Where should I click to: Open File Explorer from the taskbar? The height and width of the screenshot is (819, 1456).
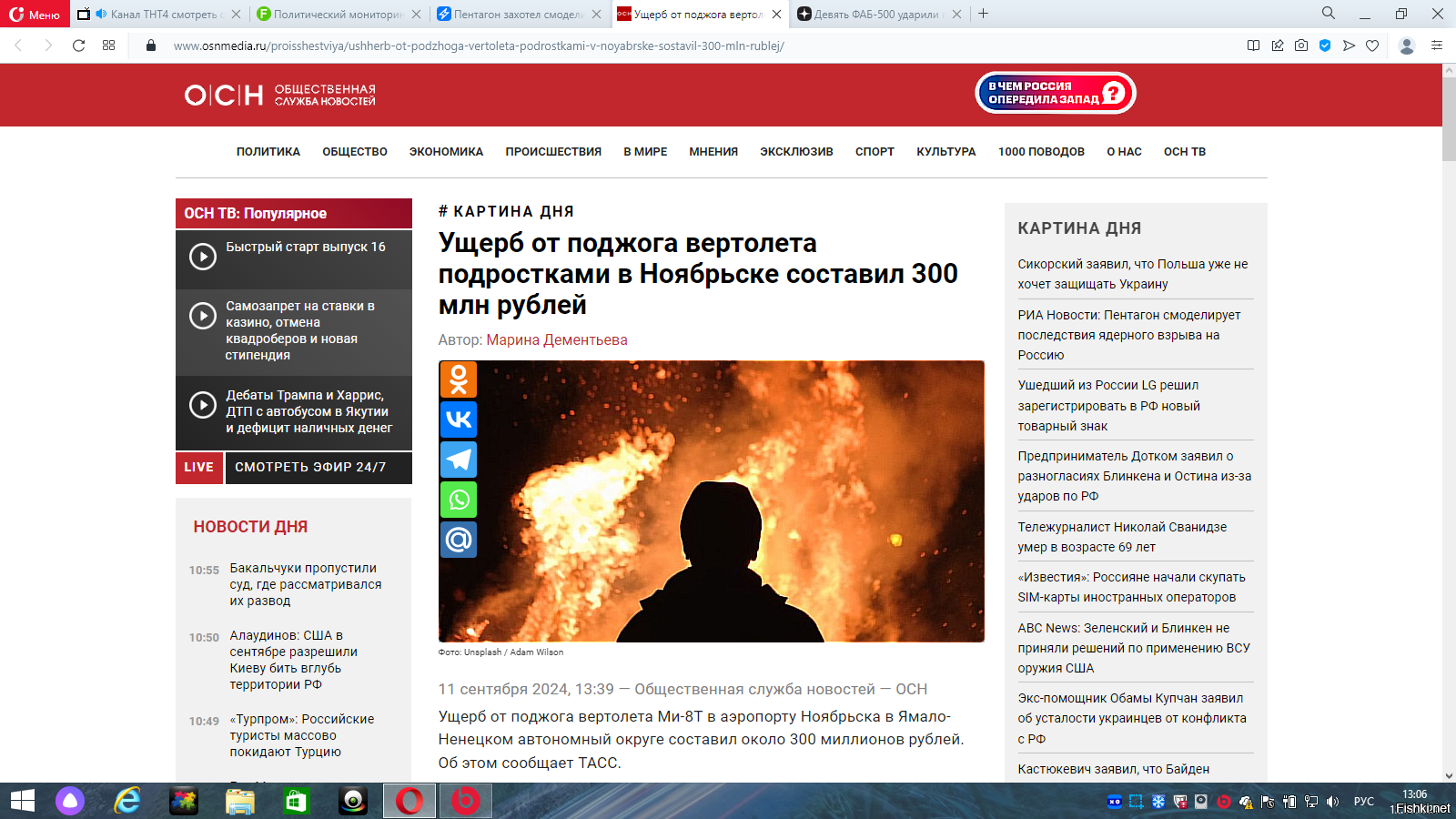pyautogui.click(x=240, y=801)
